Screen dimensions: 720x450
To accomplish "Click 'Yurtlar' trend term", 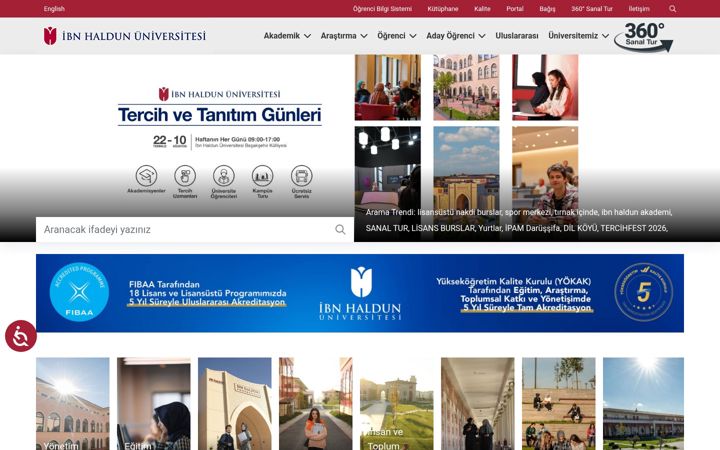I will [490, 228].
